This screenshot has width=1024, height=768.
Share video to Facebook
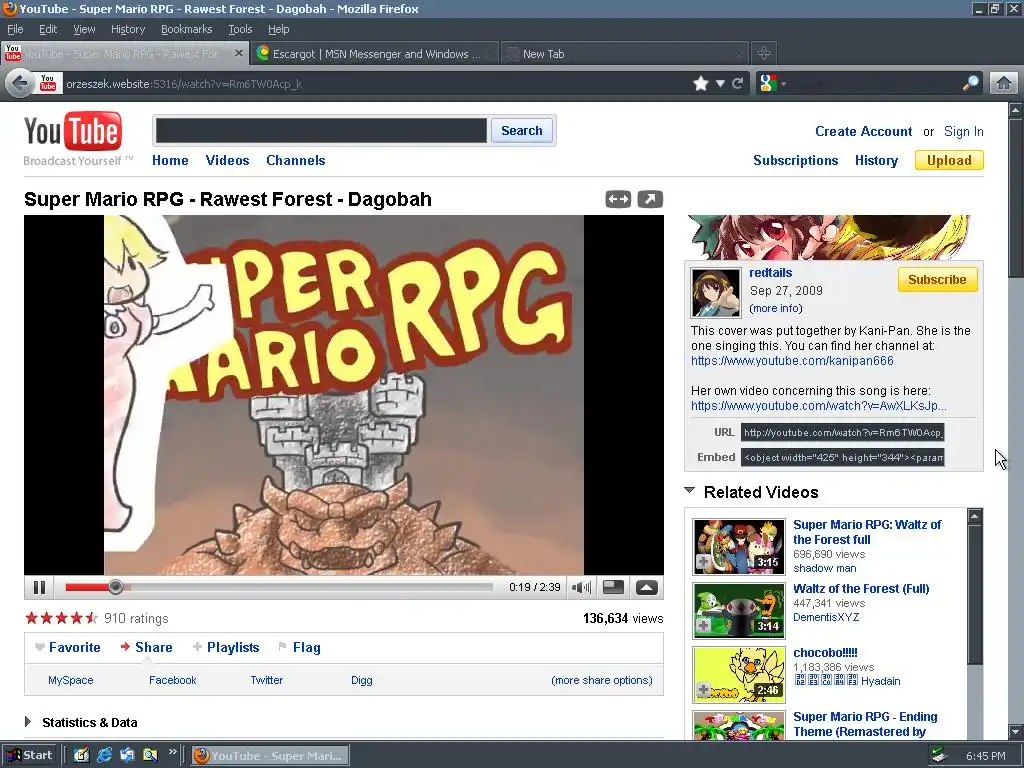[172, 680]
